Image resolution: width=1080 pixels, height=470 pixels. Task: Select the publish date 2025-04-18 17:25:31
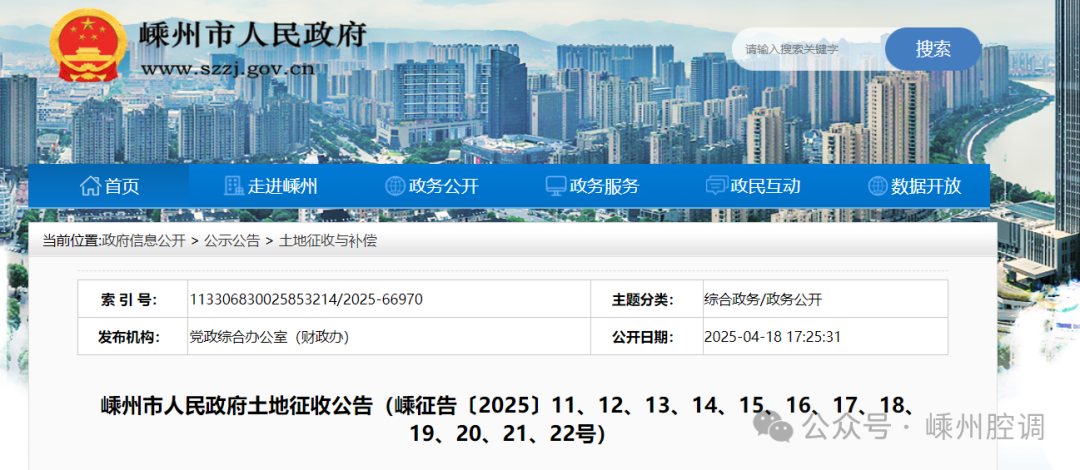772,337
